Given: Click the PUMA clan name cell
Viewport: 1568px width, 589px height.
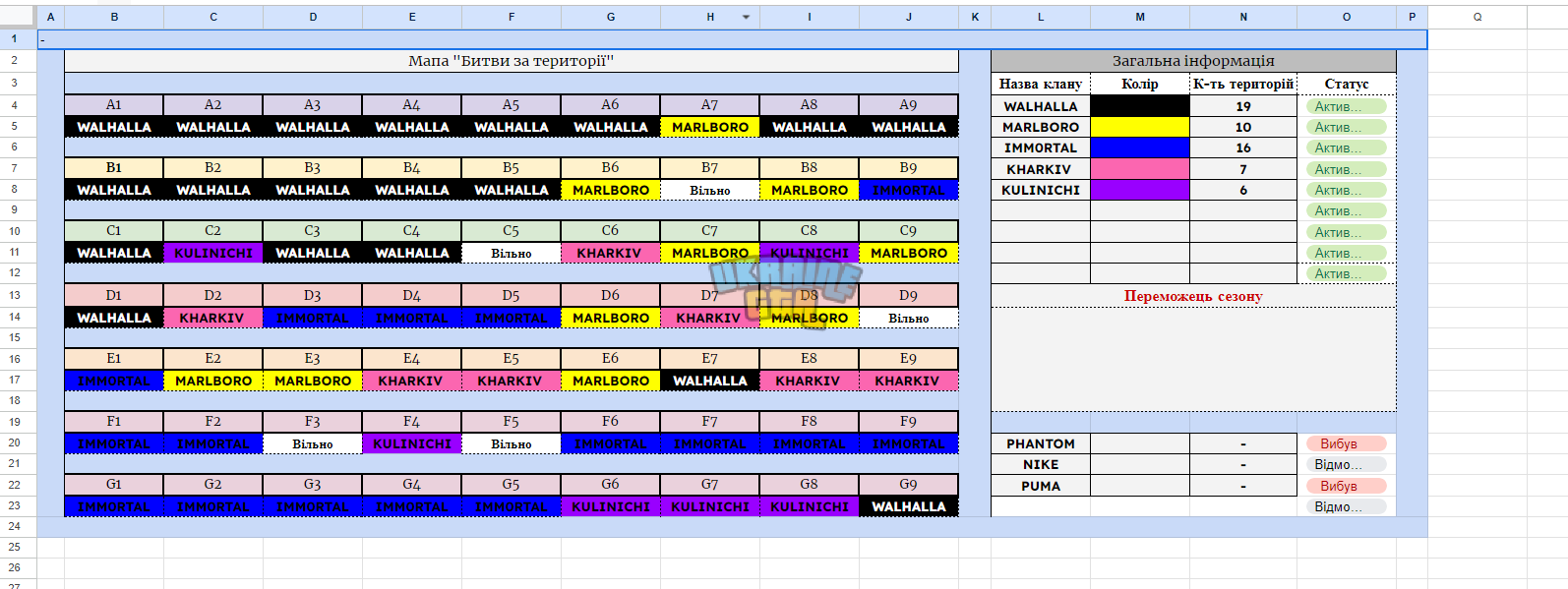Looking at the screenshot, I should coord(1041,486).
